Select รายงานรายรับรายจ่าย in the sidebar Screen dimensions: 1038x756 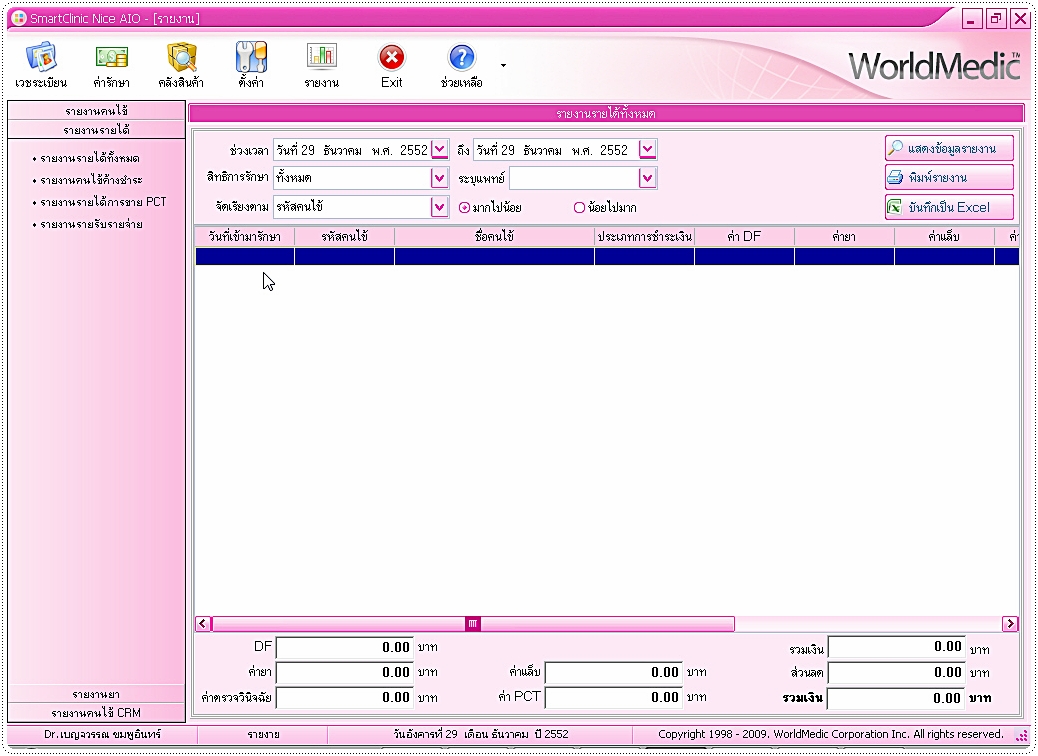click(91, 224)
